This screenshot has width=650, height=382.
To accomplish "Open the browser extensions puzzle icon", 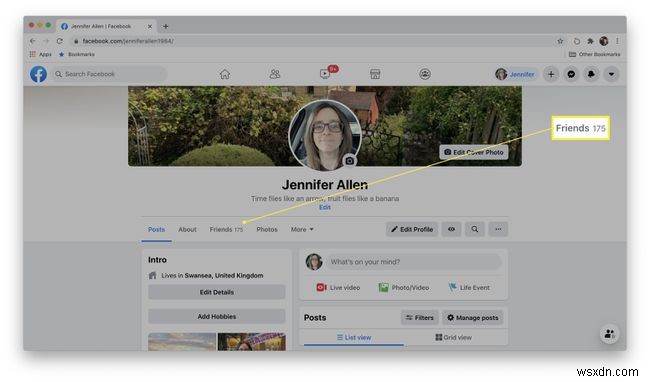I will (590, 41).
